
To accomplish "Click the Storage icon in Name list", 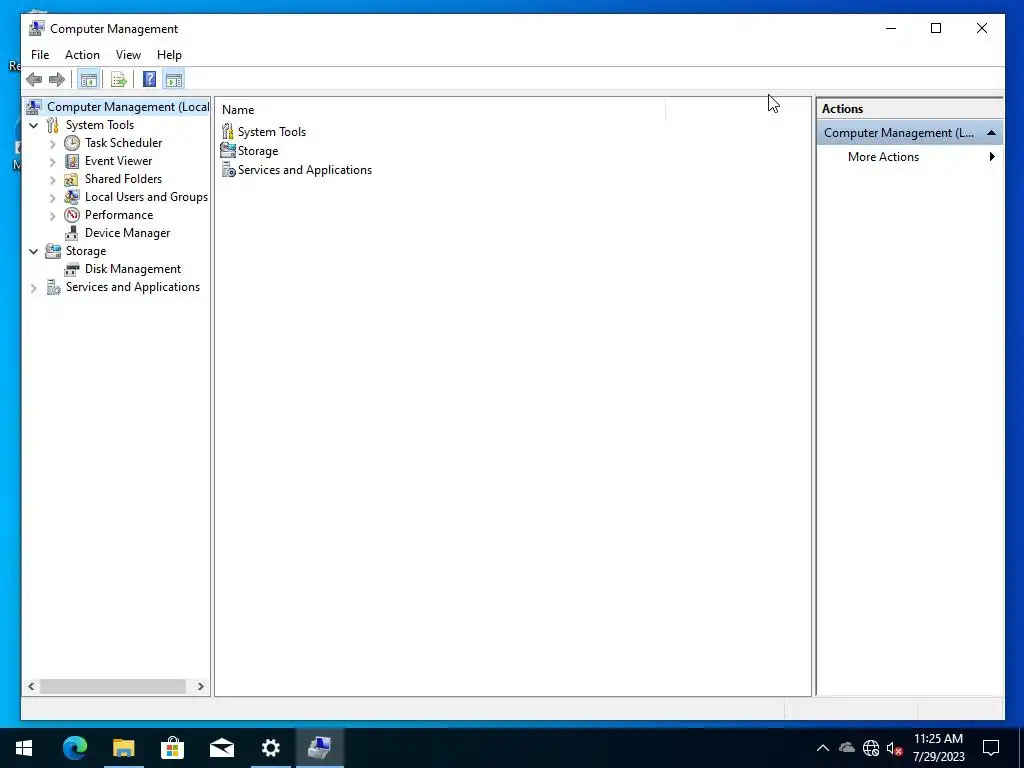I will (228, 151).
